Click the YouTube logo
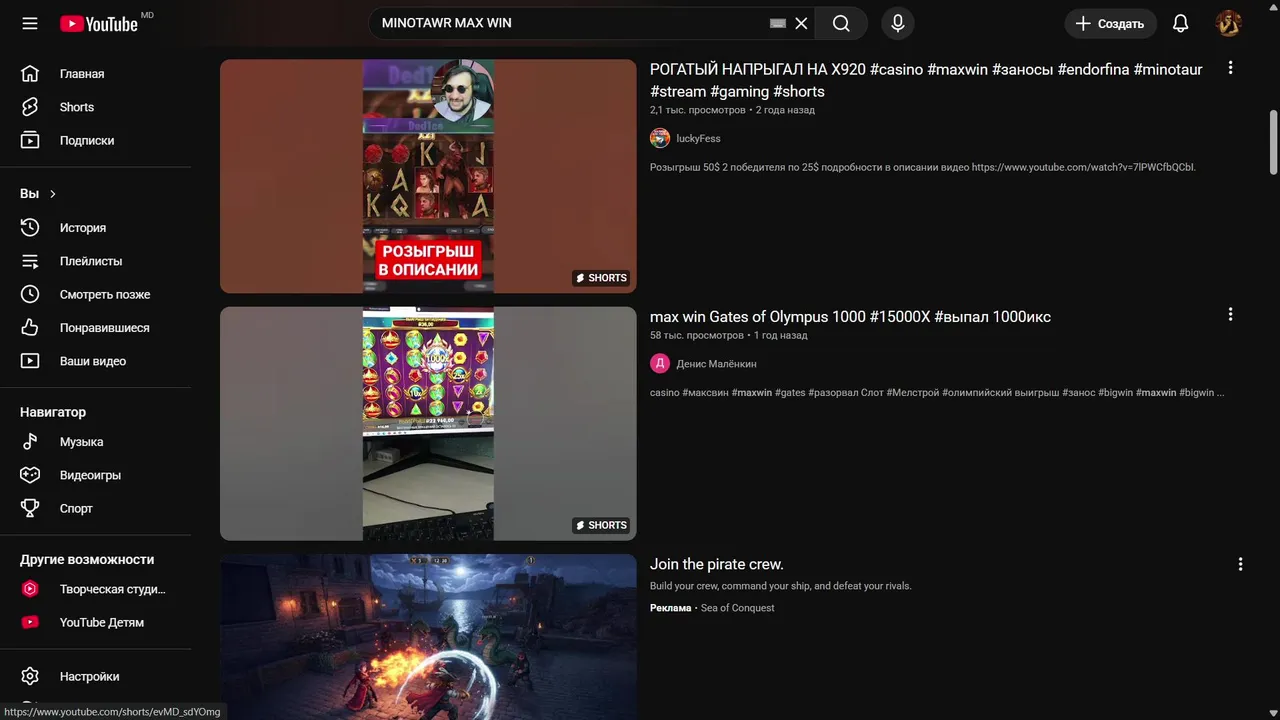The height and width of the screenshot is (720, 1280). point(99,23)
